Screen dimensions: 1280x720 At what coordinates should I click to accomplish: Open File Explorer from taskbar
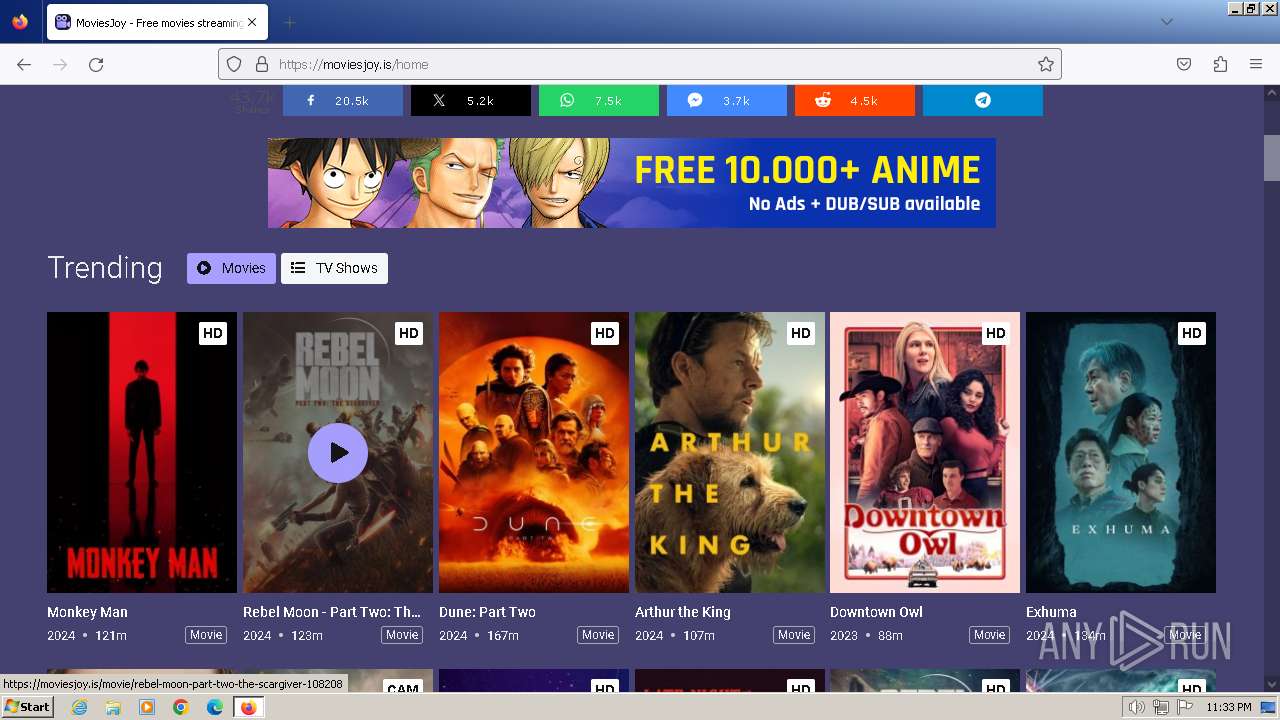113,707
